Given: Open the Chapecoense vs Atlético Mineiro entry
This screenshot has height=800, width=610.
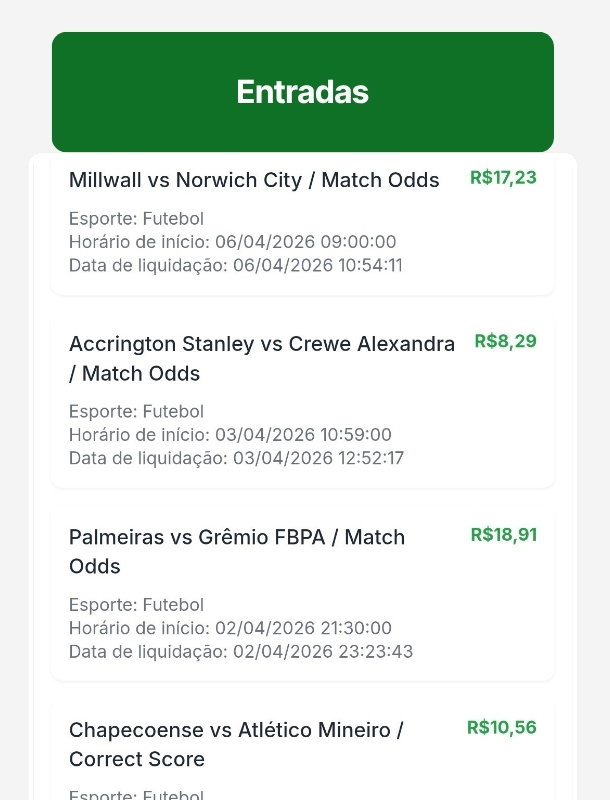Looking at the screenshot, I should click(236, 731).
